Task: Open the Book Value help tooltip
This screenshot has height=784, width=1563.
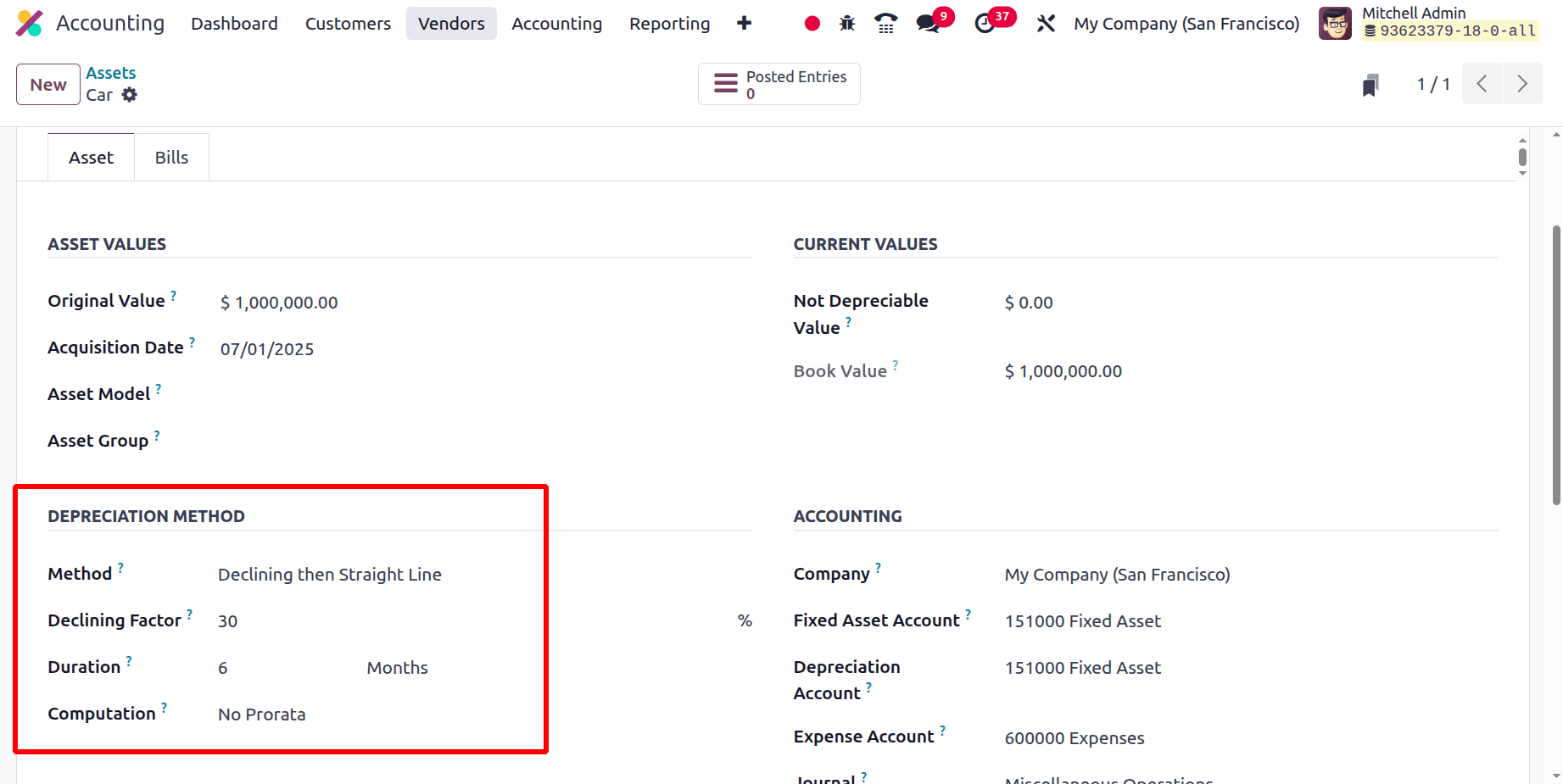Action: point(897,364)
